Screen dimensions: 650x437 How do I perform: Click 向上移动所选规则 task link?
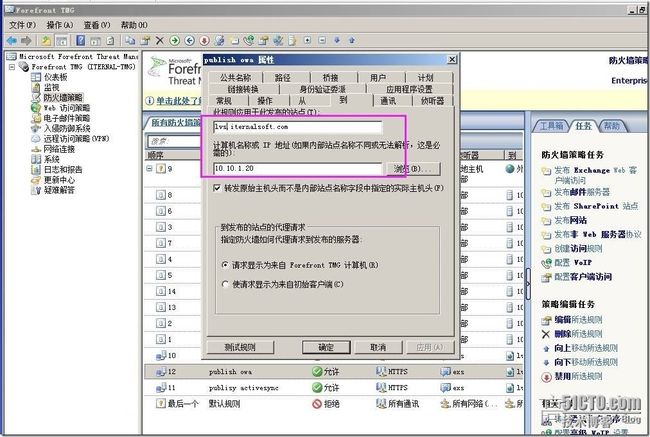point(586,348)
